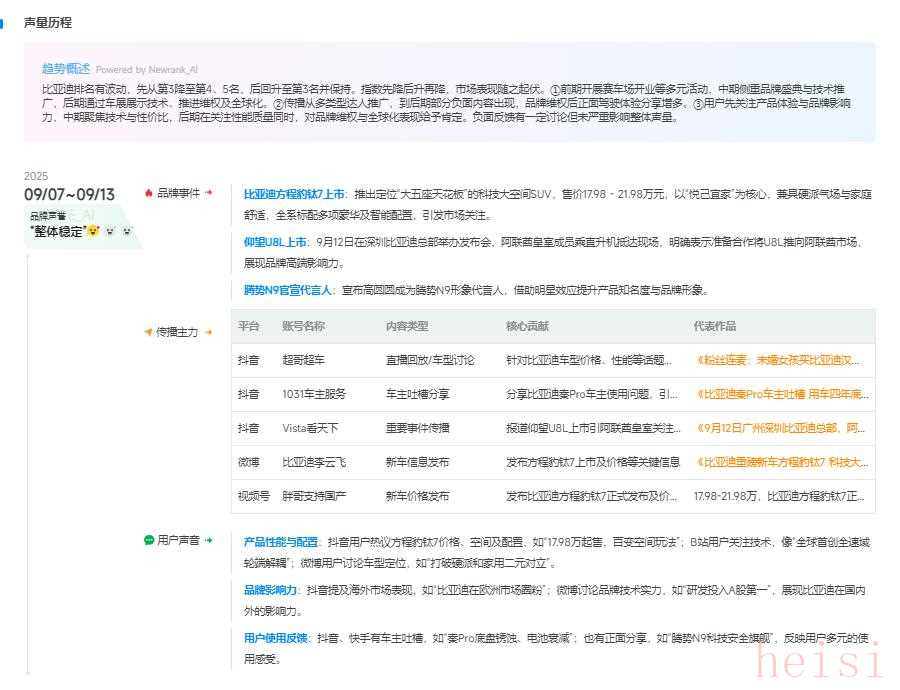Click the 趋势概述 title in summary box
The height and width of the screenshot is (690, 900).
(65, 68)
